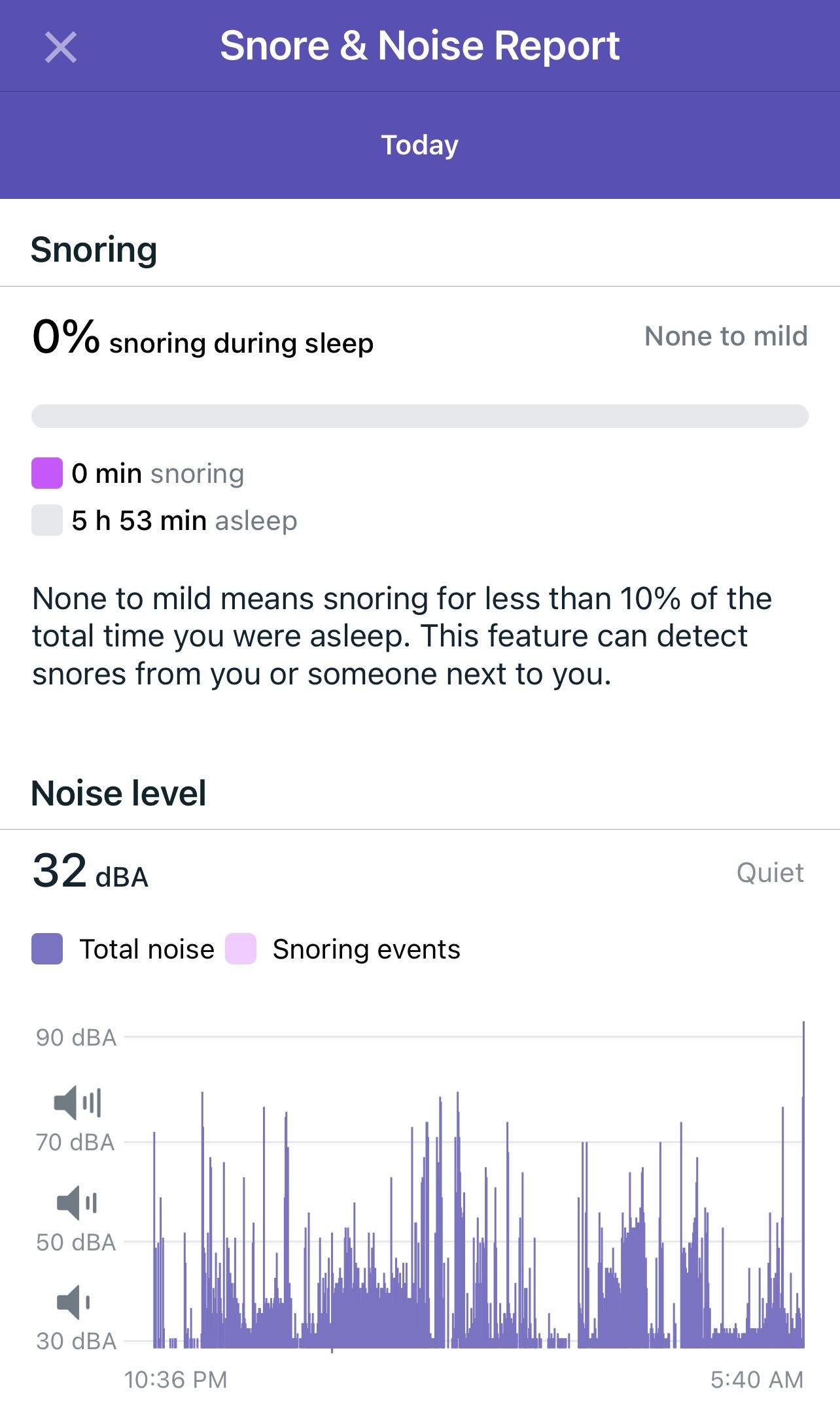Tap the None to mild label
This screenshot has height=1412, width=840.
(x=726, y=336)
